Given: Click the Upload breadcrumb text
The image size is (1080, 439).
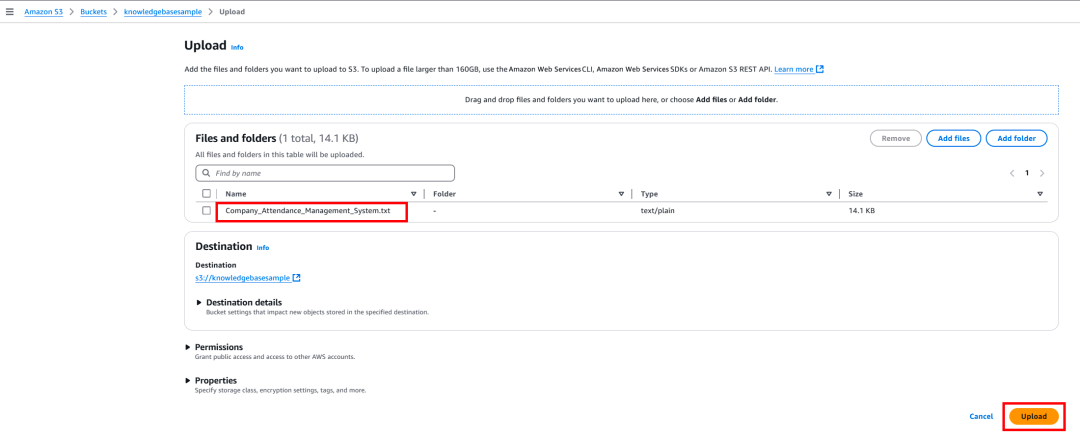Looking at the screenshot, I should coord(231,12).
